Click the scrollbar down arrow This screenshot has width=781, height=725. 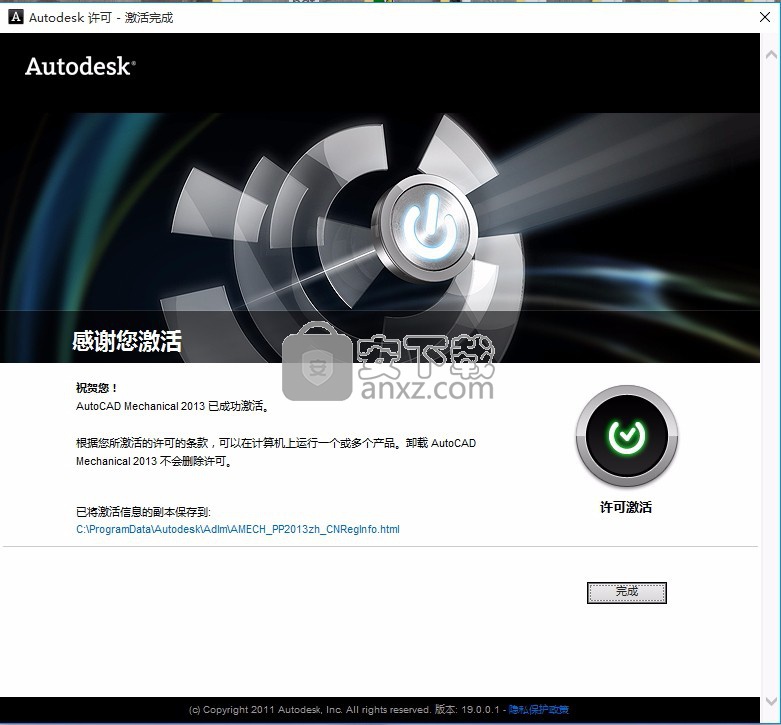771,701
